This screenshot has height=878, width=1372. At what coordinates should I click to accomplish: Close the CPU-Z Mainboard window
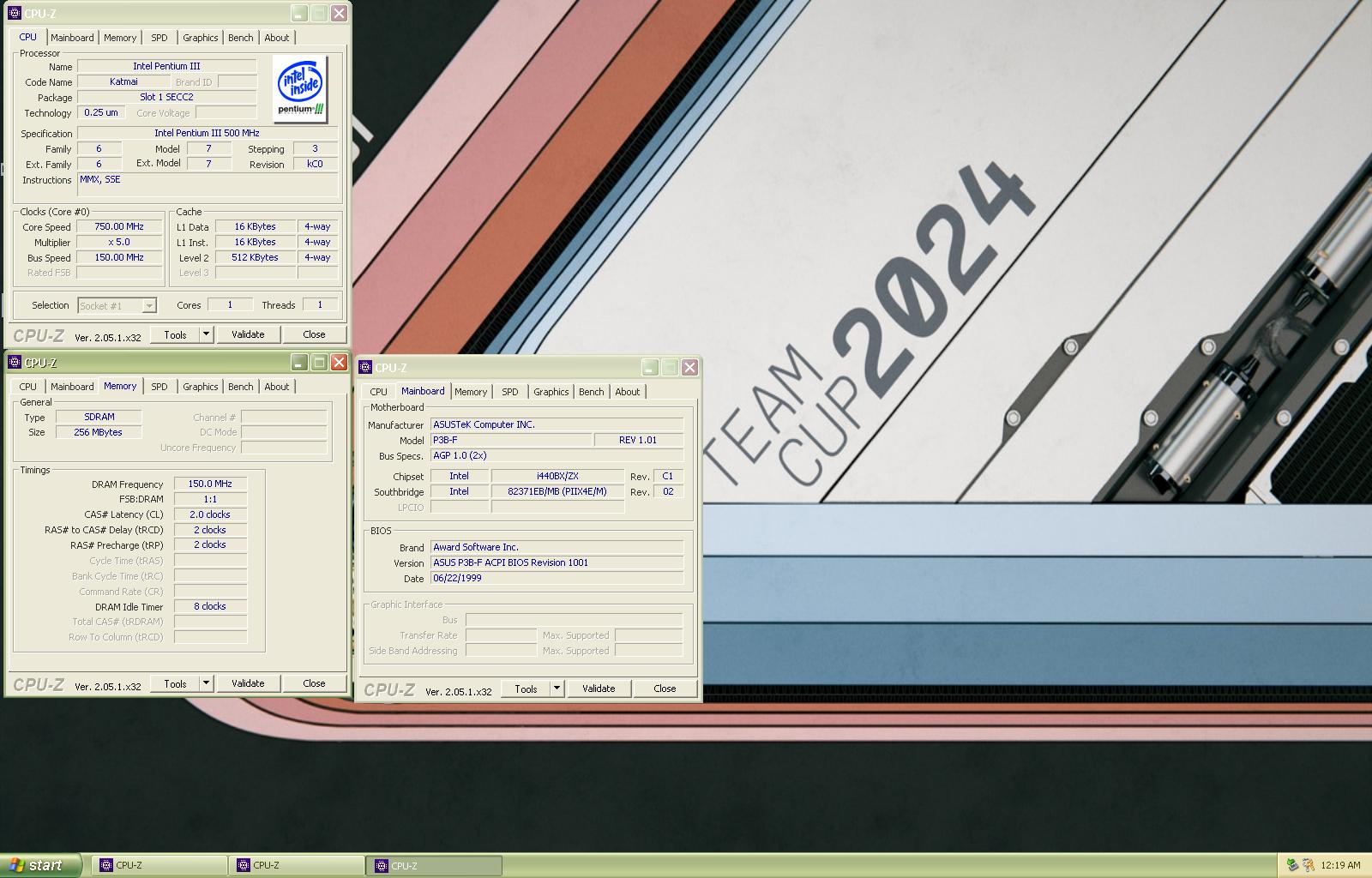pos(689,368)
